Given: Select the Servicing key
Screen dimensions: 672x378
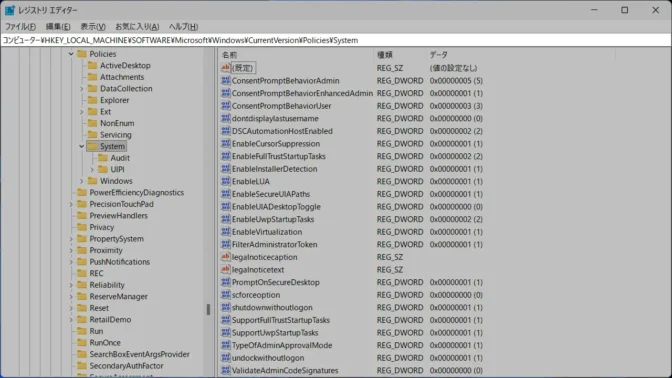Looking at the screenshot, I should 116,135.
